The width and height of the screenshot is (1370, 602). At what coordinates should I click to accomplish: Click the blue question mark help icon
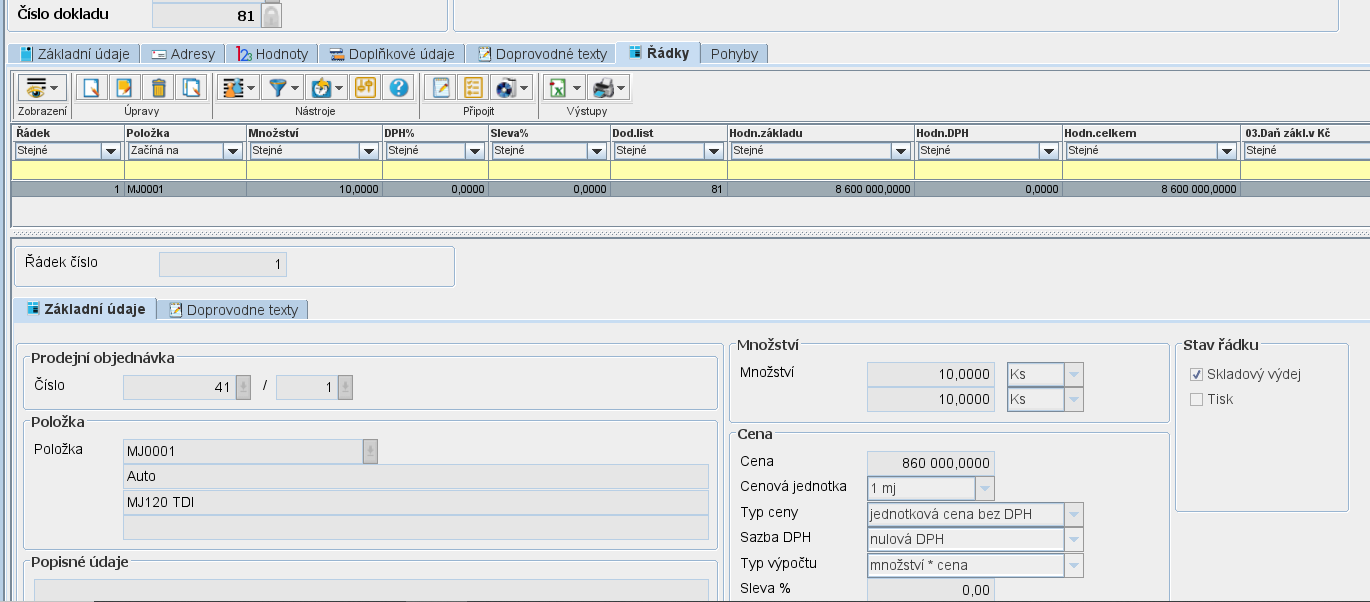398,88
